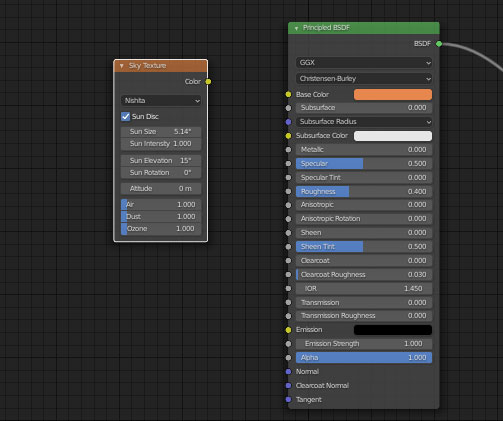Click the Sun Elevation field
The width and height of the screenshot is (503, 421).
tap(161, 161)
